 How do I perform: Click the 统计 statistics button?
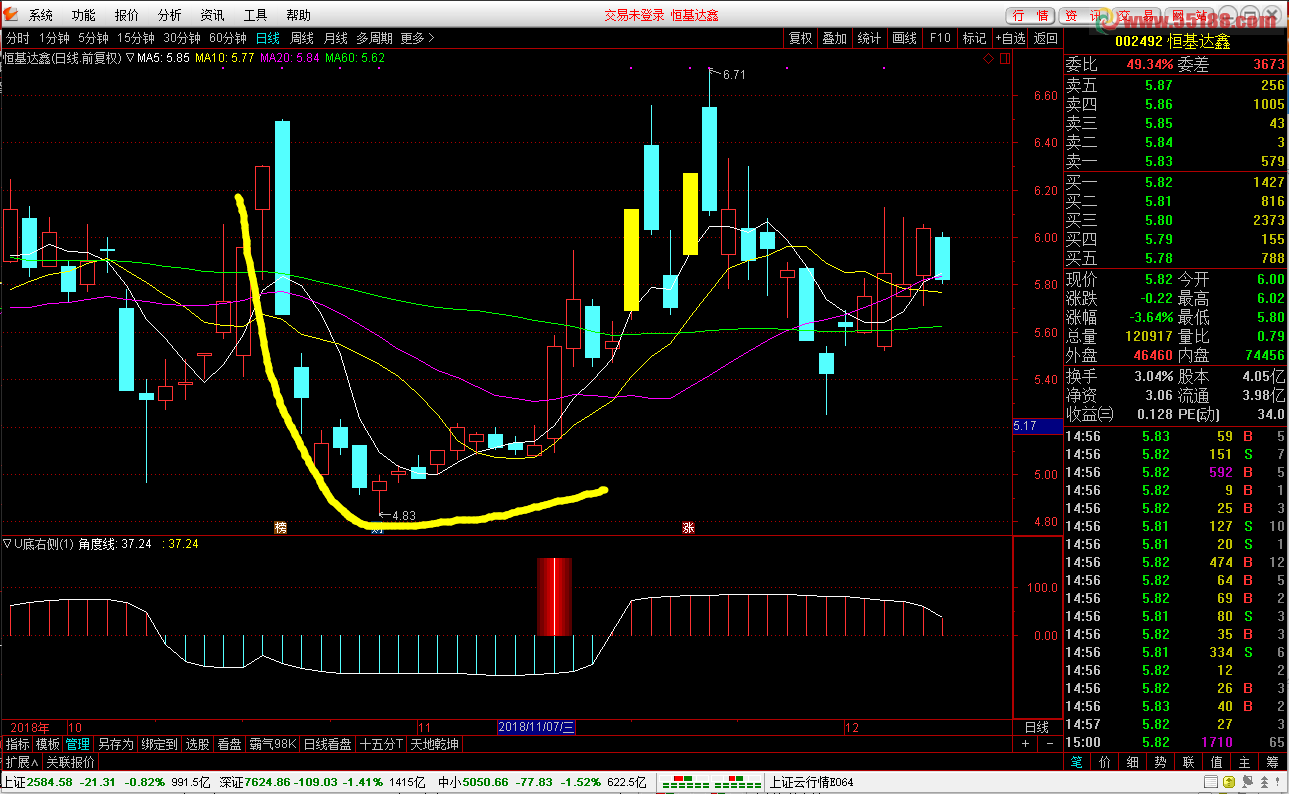[x=870, y=38]
